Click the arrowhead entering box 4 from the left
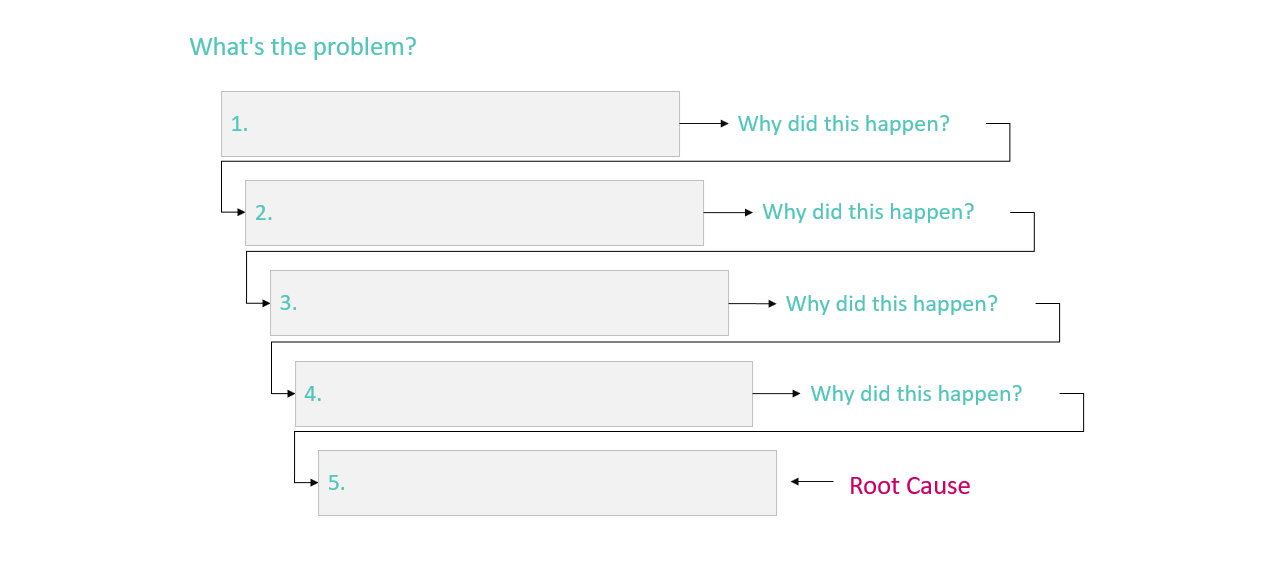 [290, 393]
